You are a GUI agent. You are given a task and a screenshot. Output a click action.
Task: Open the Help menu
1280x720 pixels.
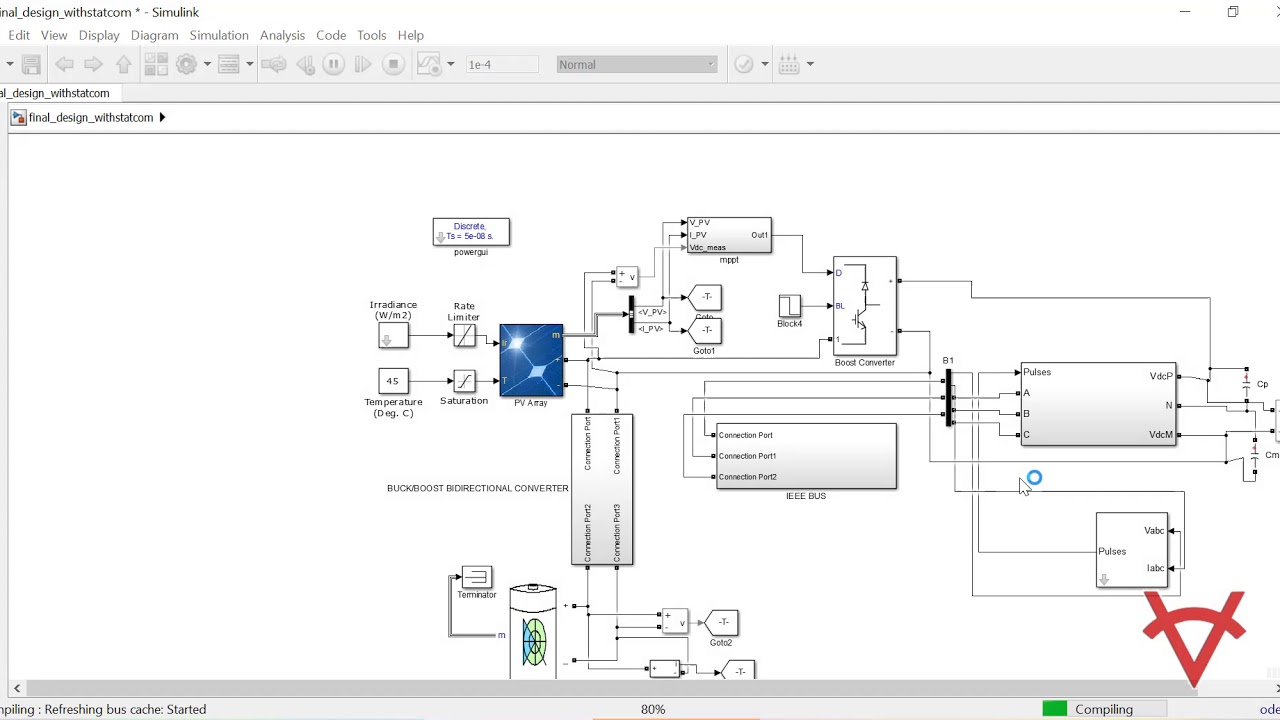tap(410, 35)
